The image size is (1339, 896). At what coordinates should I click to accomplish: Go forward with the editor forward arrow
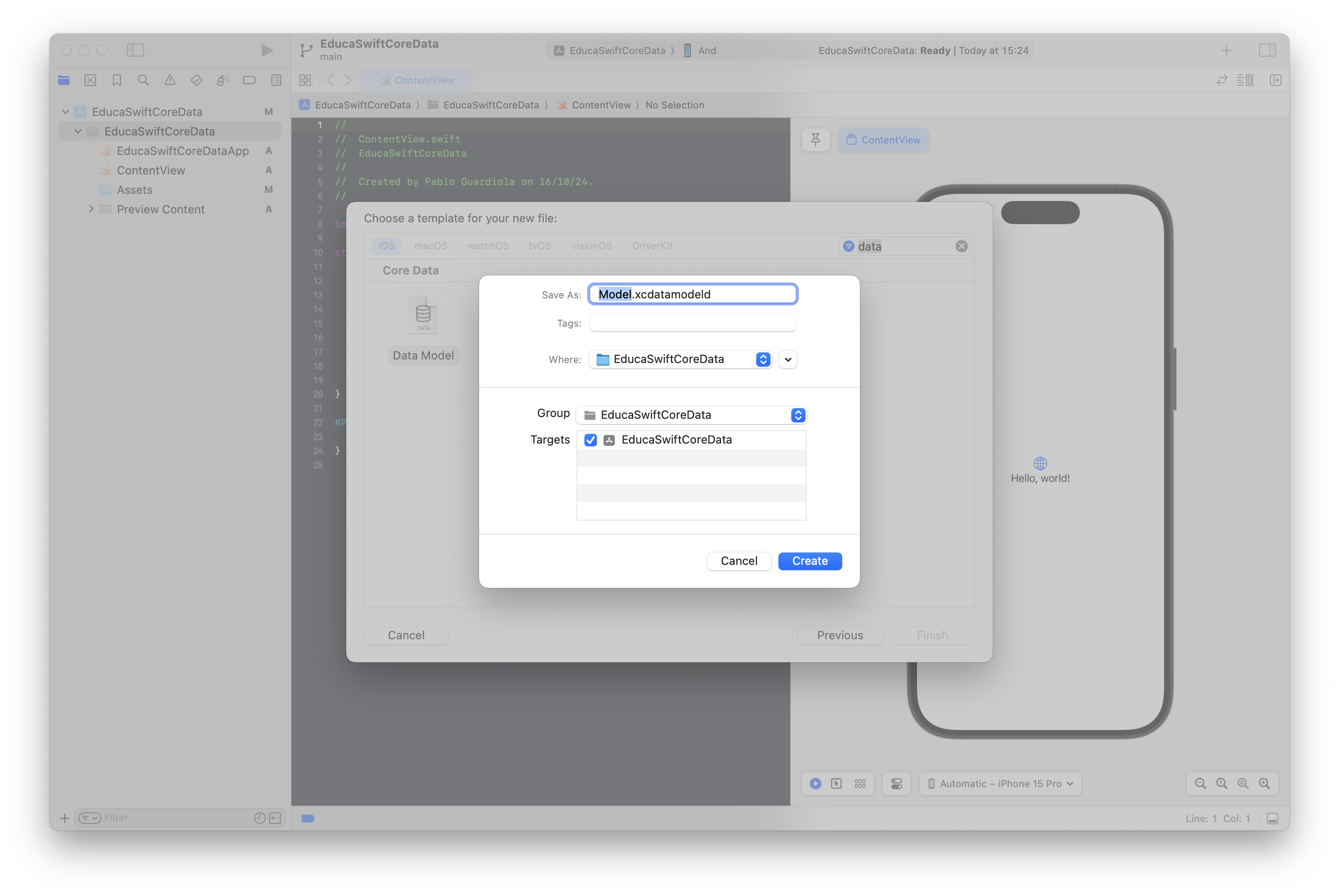pos(348,80)
